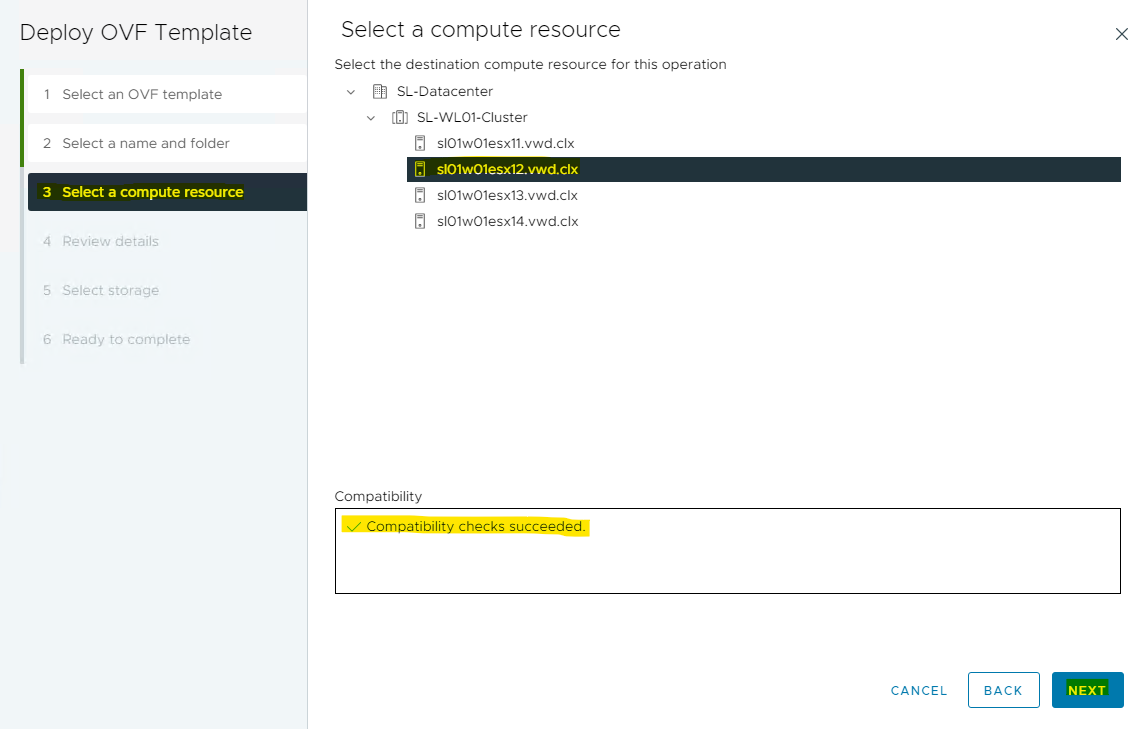
Task: Click host icon for sl01w01esx14.vwd.clx
Action: (x=420, y=221)
